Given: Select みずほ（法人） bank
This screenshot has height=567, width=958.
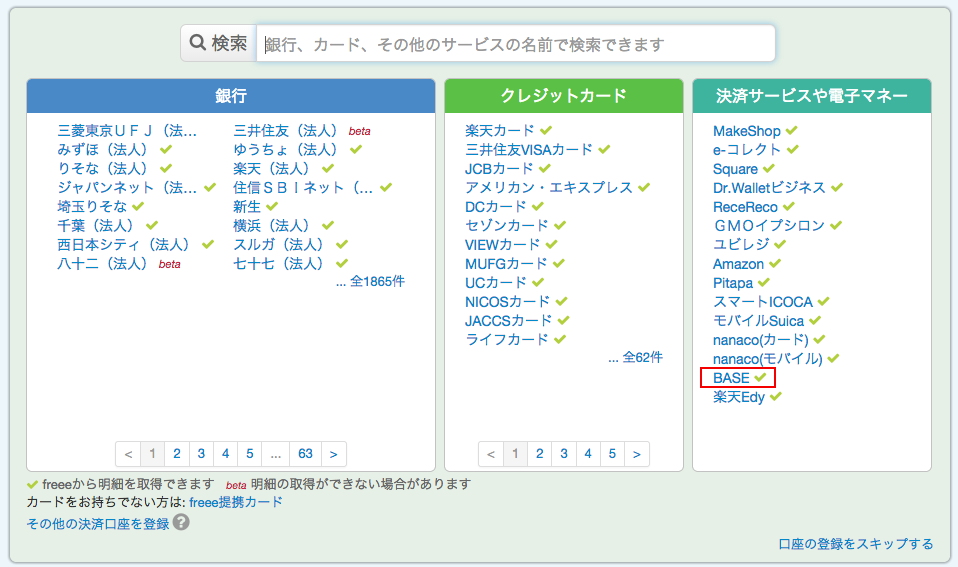Looking at the screenshot, I should pos(103,150).
